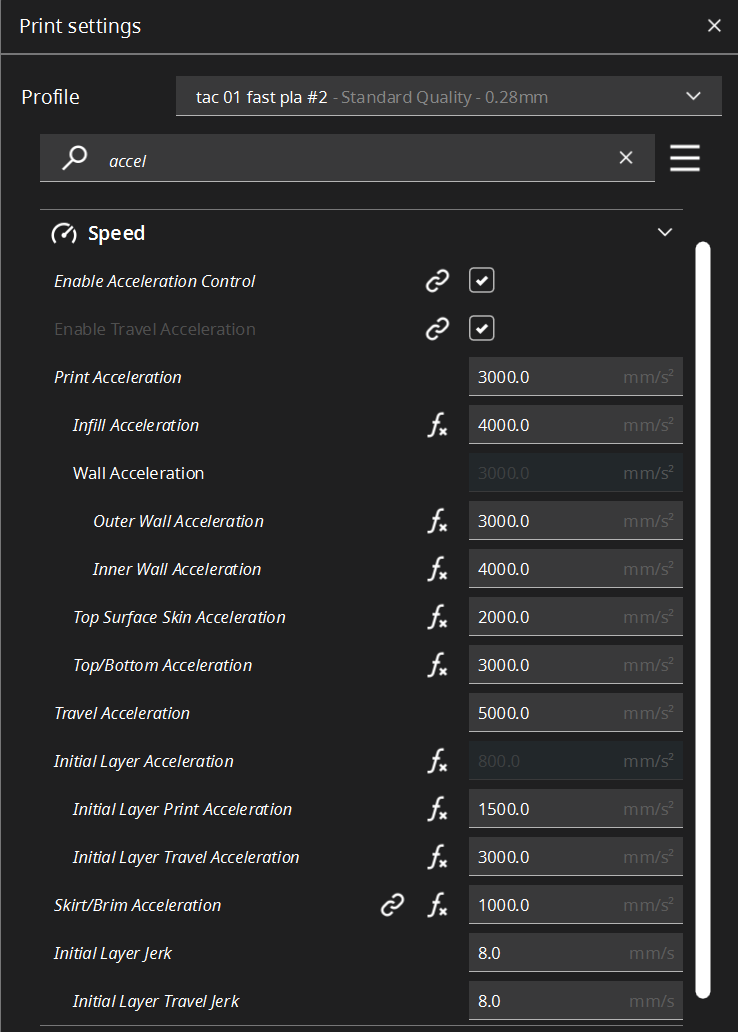The height and width of the screenshot is (1032, 738).
Task: Click the vertical scrollbar in settings list
Action: click(x=703, y=618)
